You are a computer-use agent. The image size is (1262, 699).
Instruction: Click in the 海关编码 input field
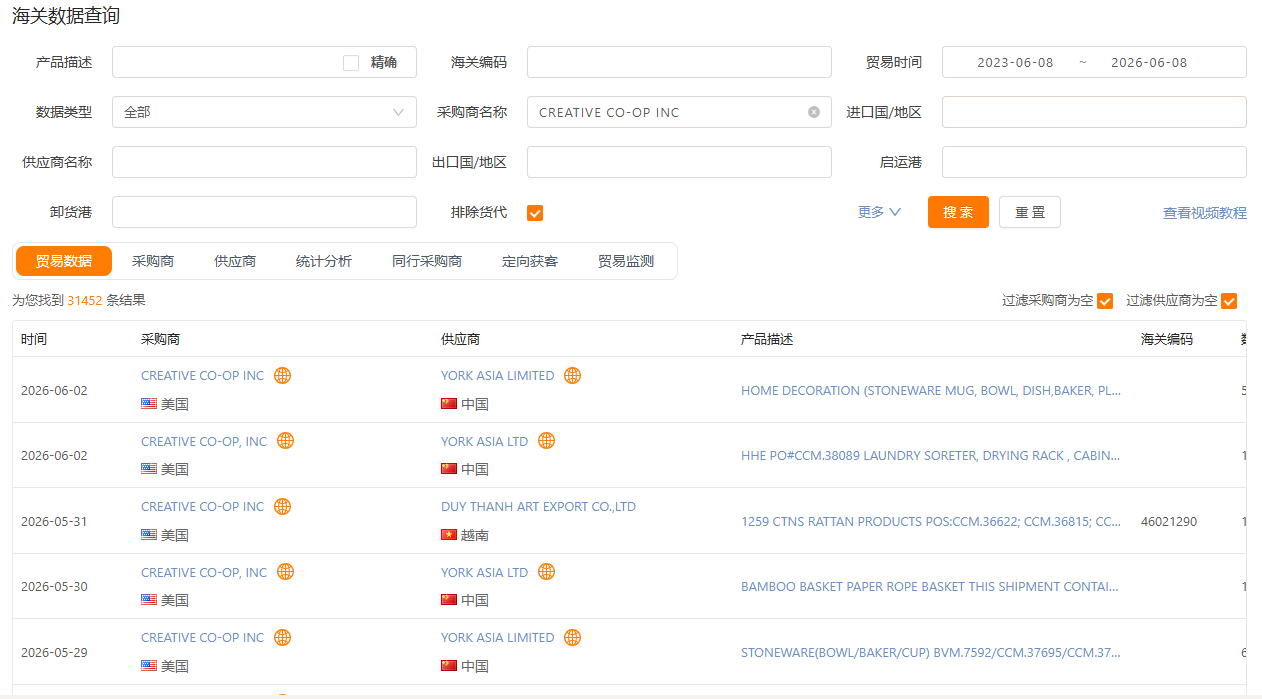tap(679, 62)
